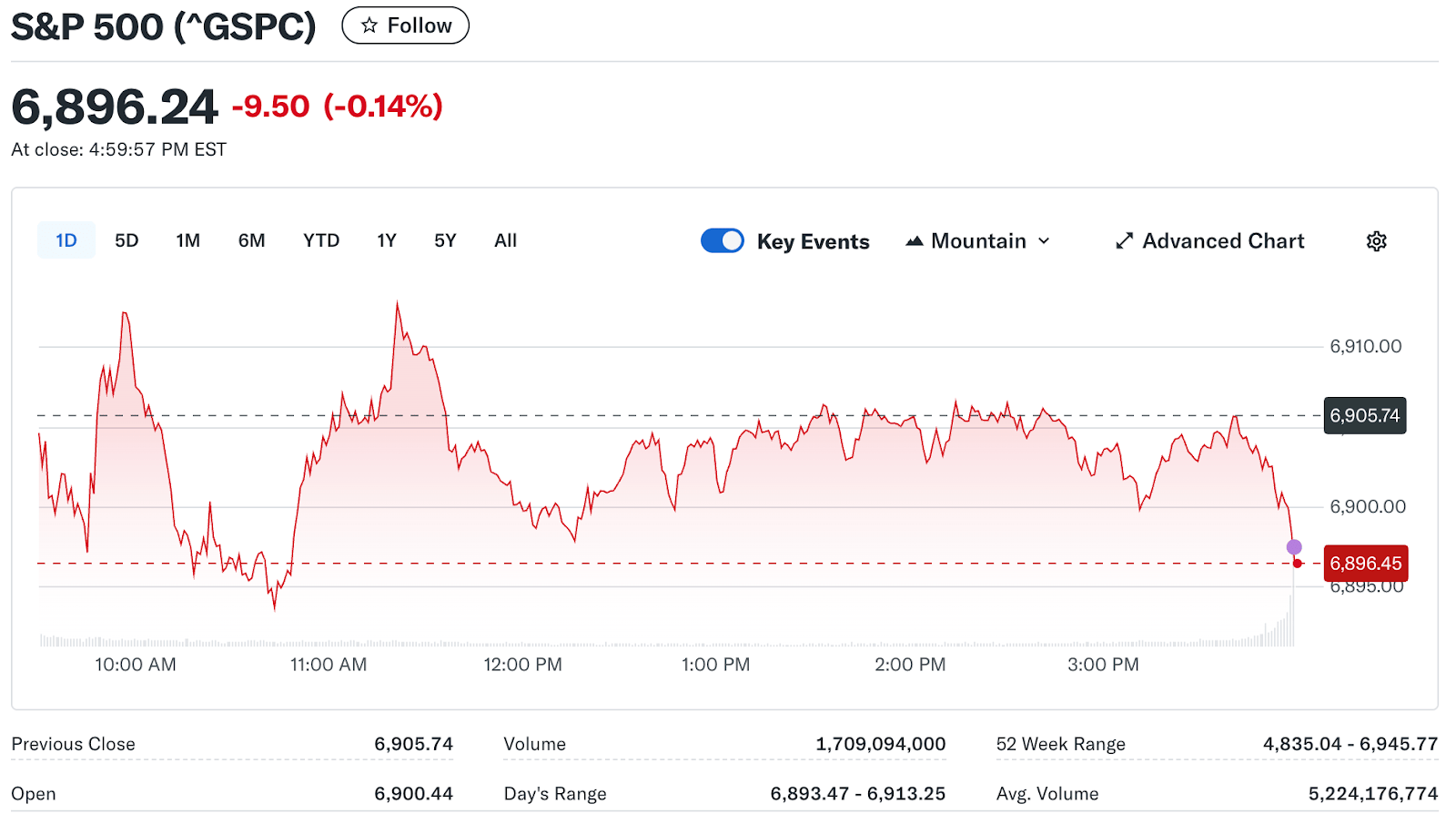1456x814 pixels.
Task: Click the Previous Close label
Action: coord(73,744)
